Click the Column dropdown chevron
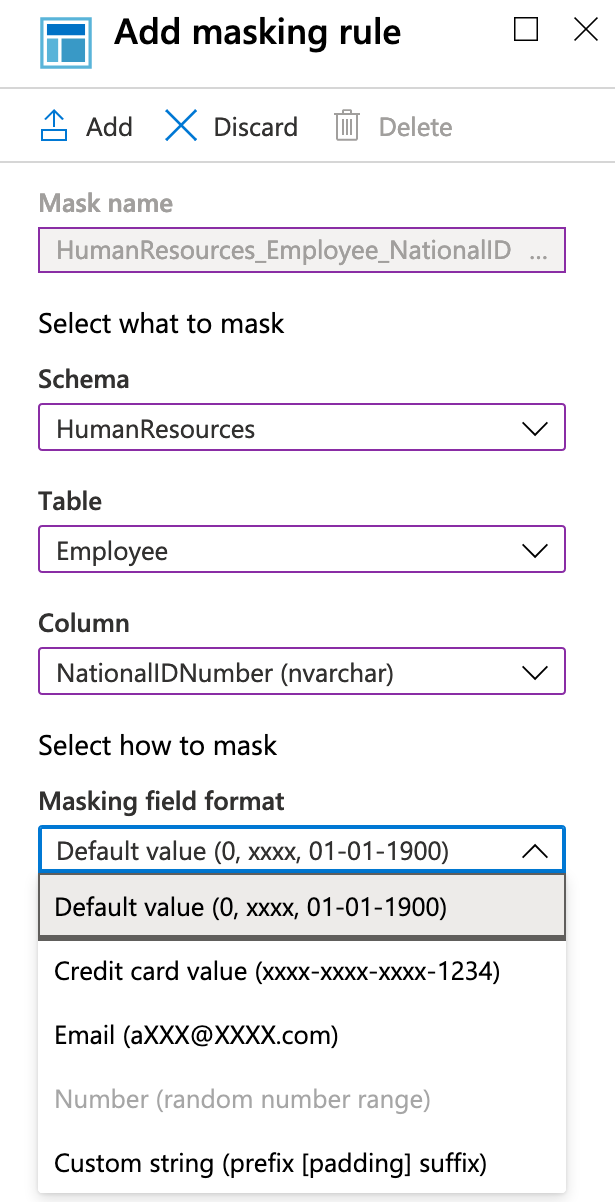Screen dimensions: 615x1202 coord(535,671)
